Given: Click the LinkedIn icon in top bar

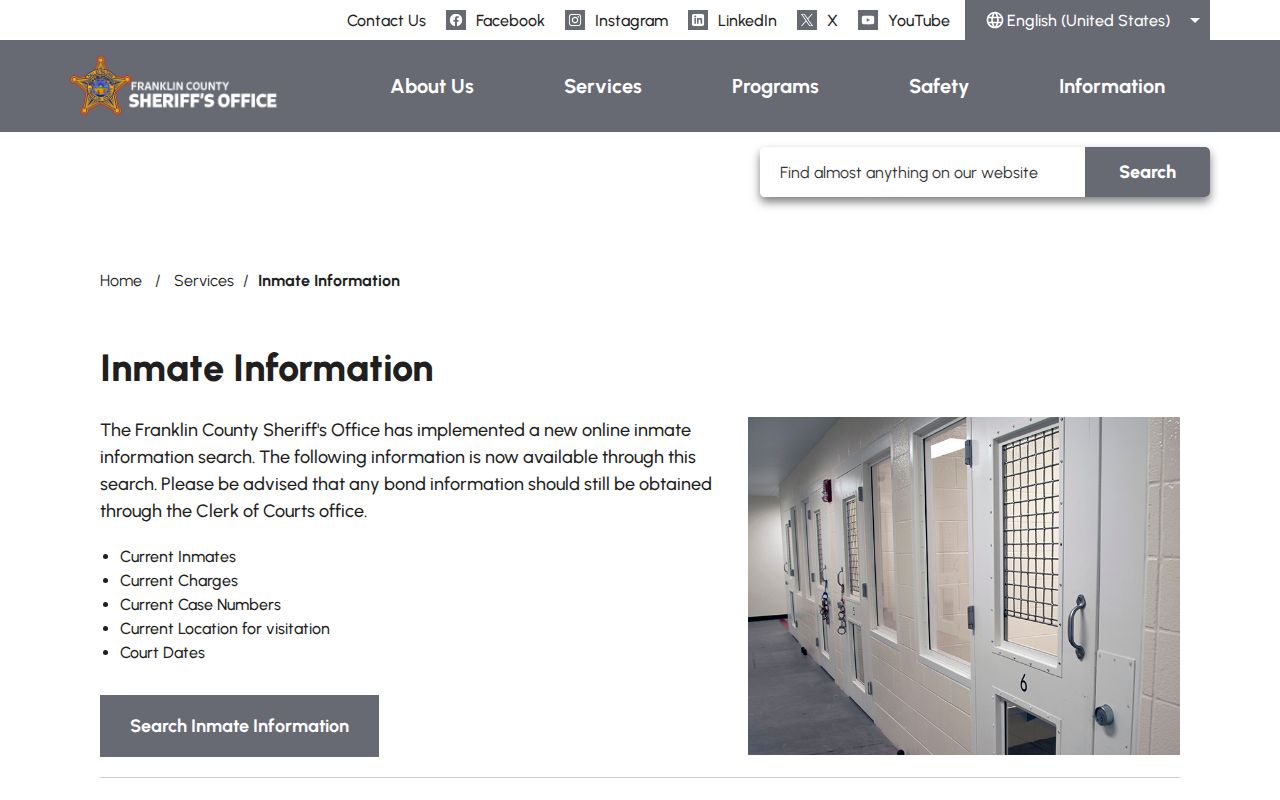Looking at the screenshot, I should (x=698, y=20).
